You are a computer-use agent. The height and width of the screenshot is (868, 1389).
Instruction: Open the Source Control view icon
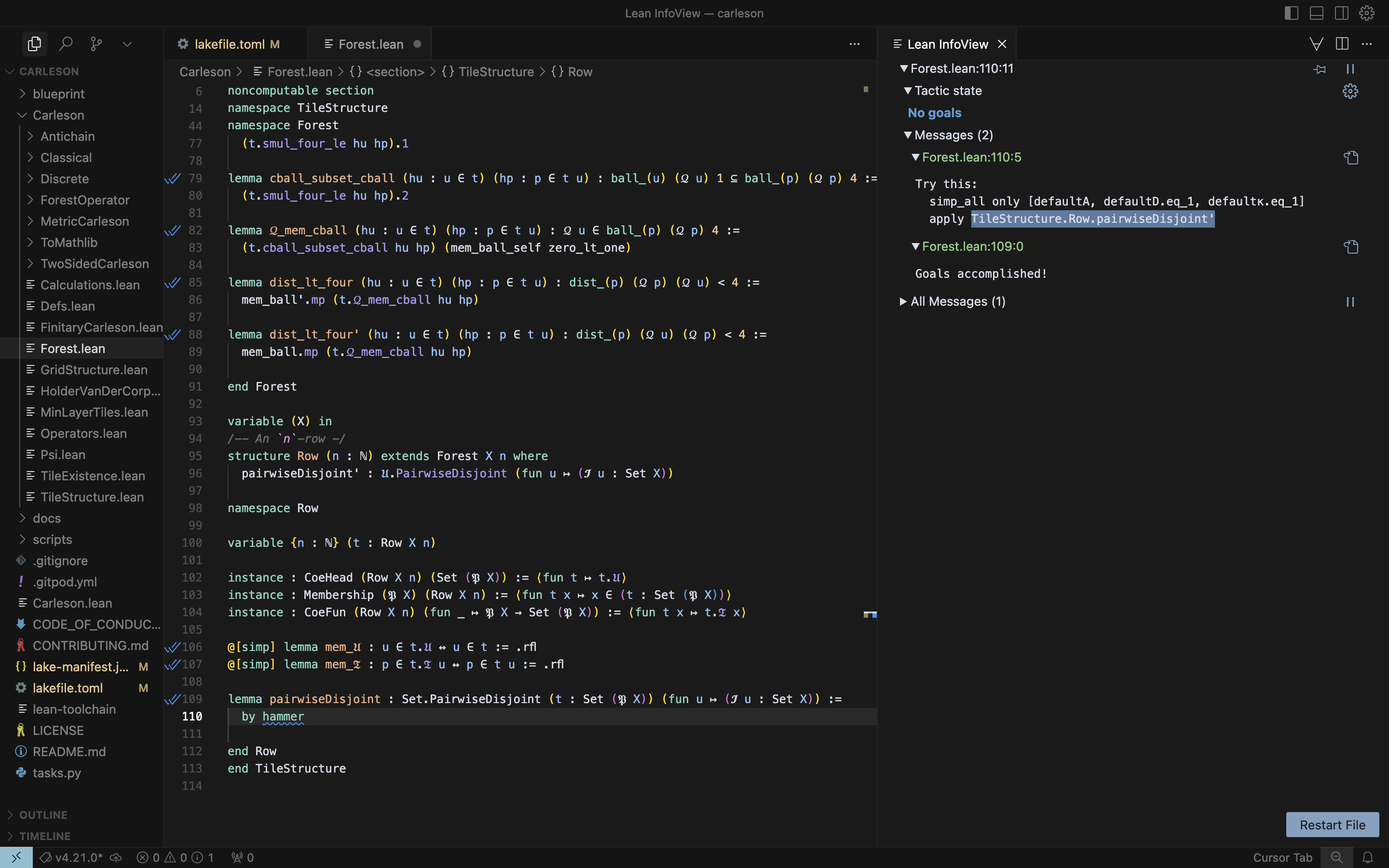(x=96, y=43)
